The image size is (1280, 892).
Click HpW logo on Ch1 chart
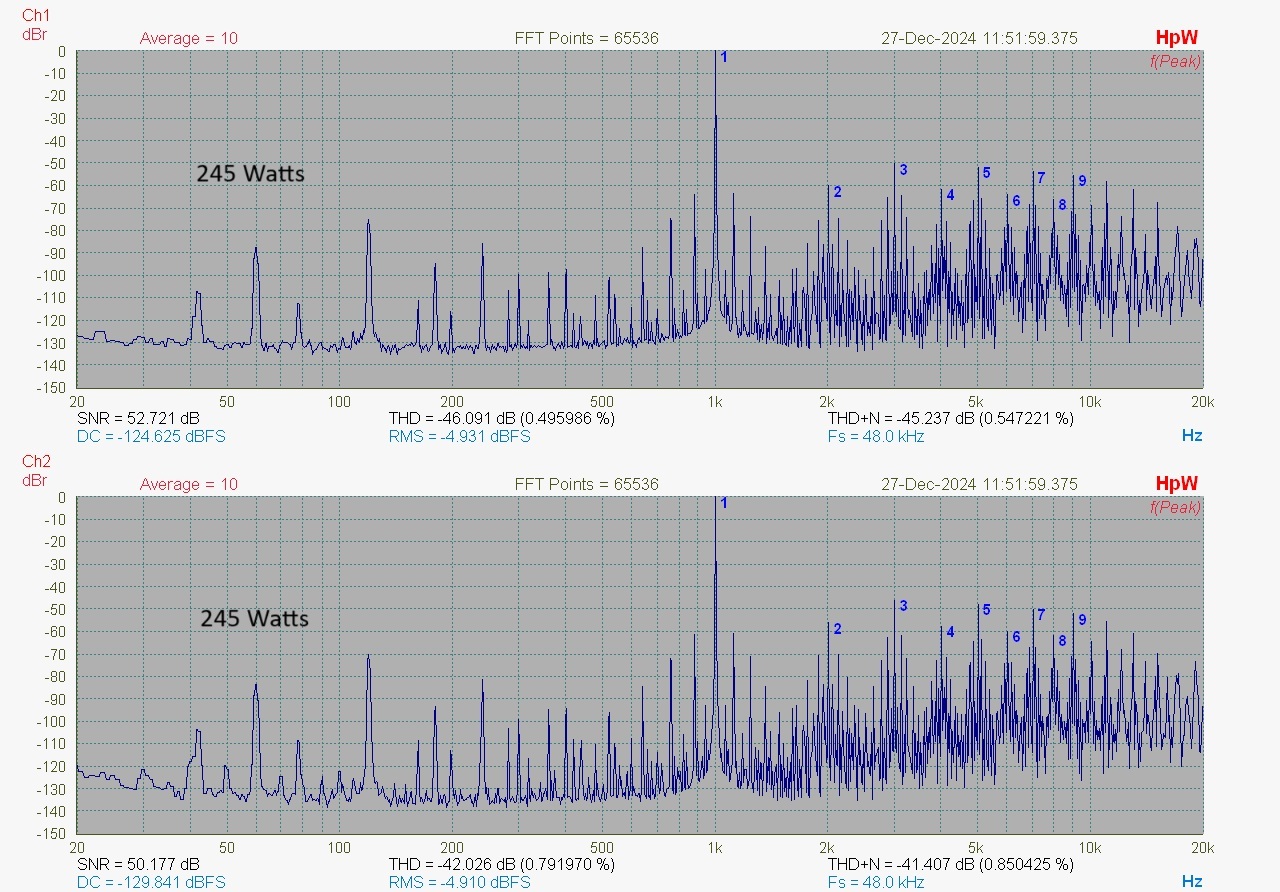[x=1176, y=38]
